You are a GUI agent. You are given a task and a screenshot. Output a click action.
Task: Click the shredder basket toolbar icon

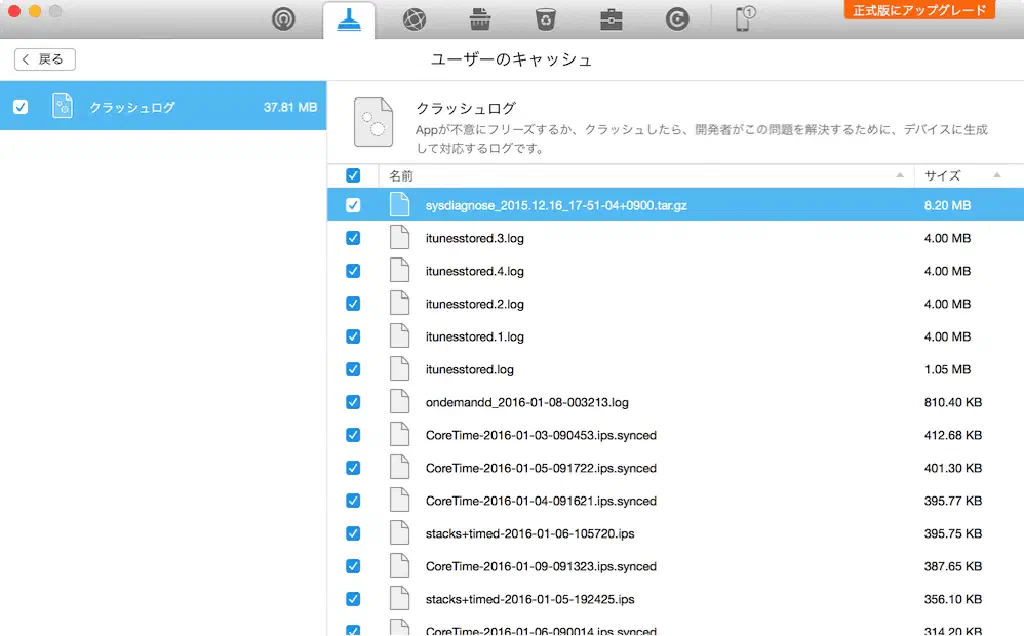click(480, 19)
